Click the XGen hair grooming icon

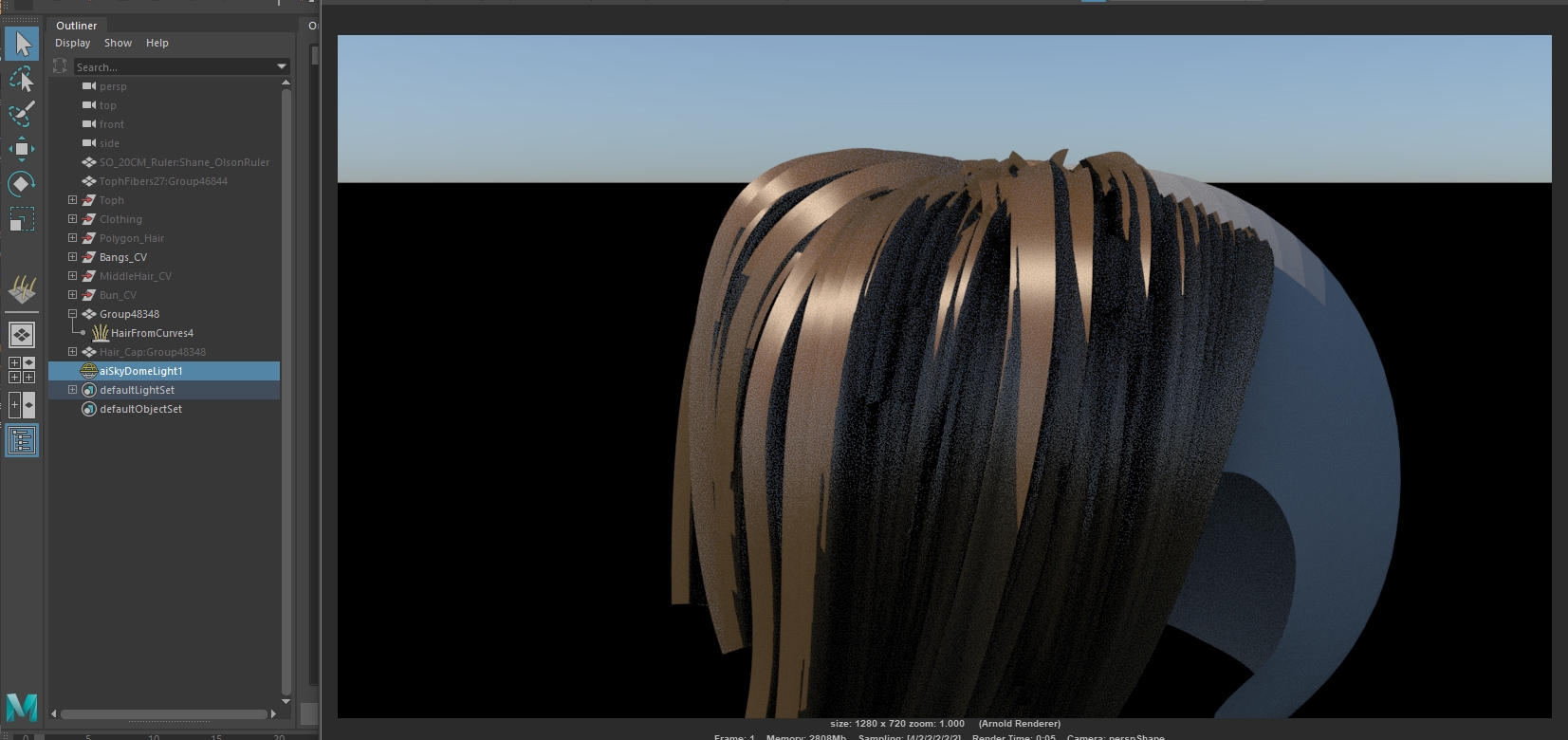point(21,288)
